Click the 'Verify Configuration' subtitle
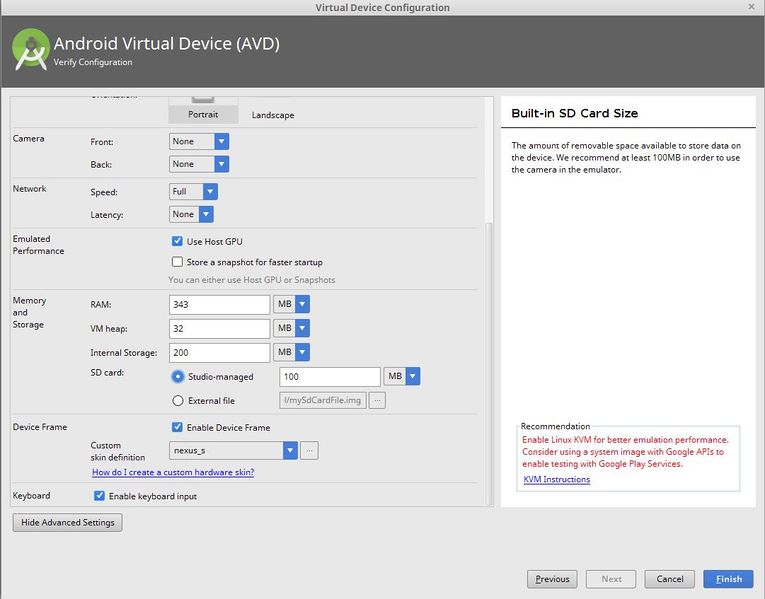 coord(93,62)
